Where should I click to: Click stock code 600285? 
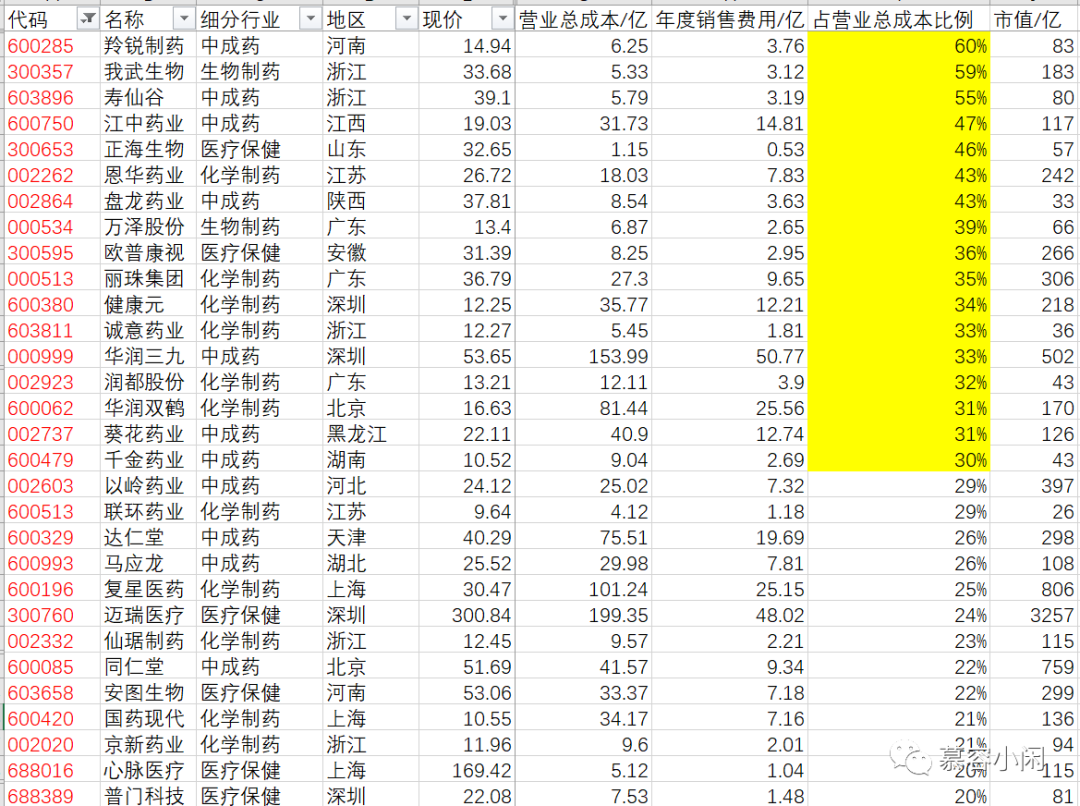point(41,46)
